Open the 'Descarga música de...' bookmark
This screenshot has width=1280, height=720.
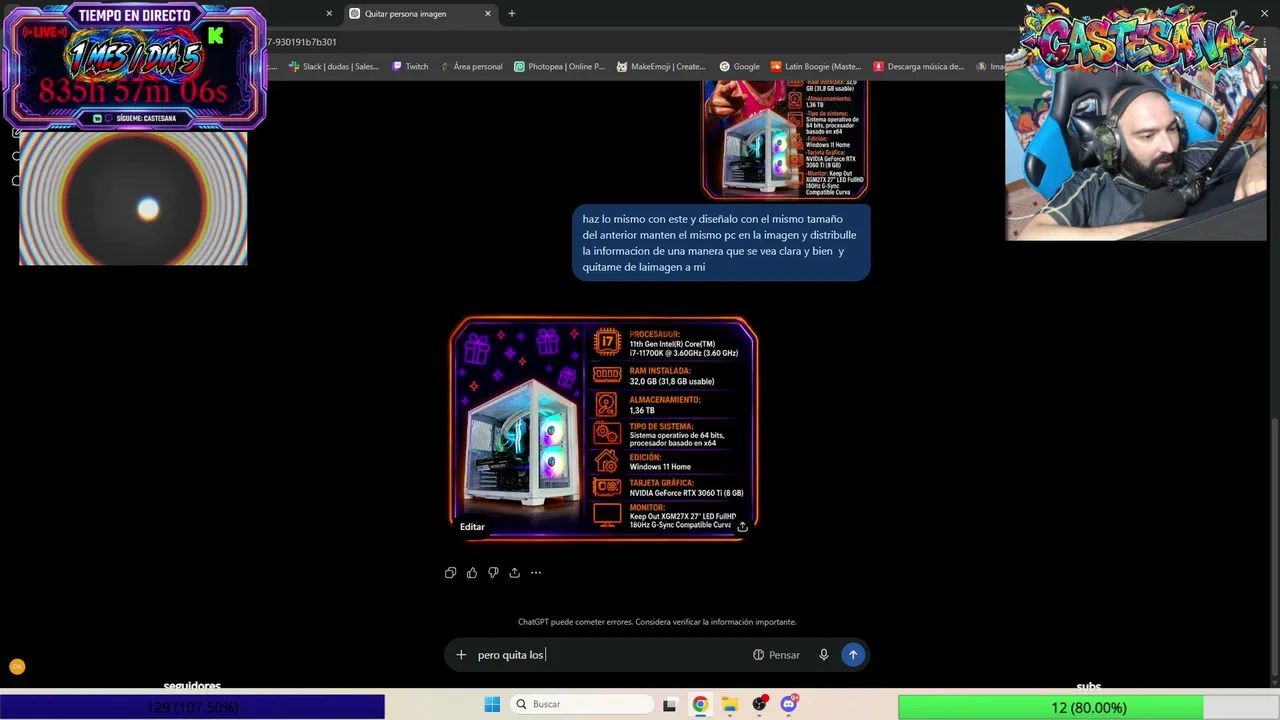(x=919, y=67)
